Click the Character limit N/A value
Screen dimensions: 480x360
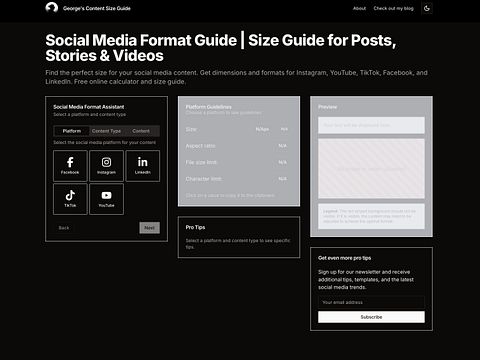pyautogui.click(x=282, y=179)
